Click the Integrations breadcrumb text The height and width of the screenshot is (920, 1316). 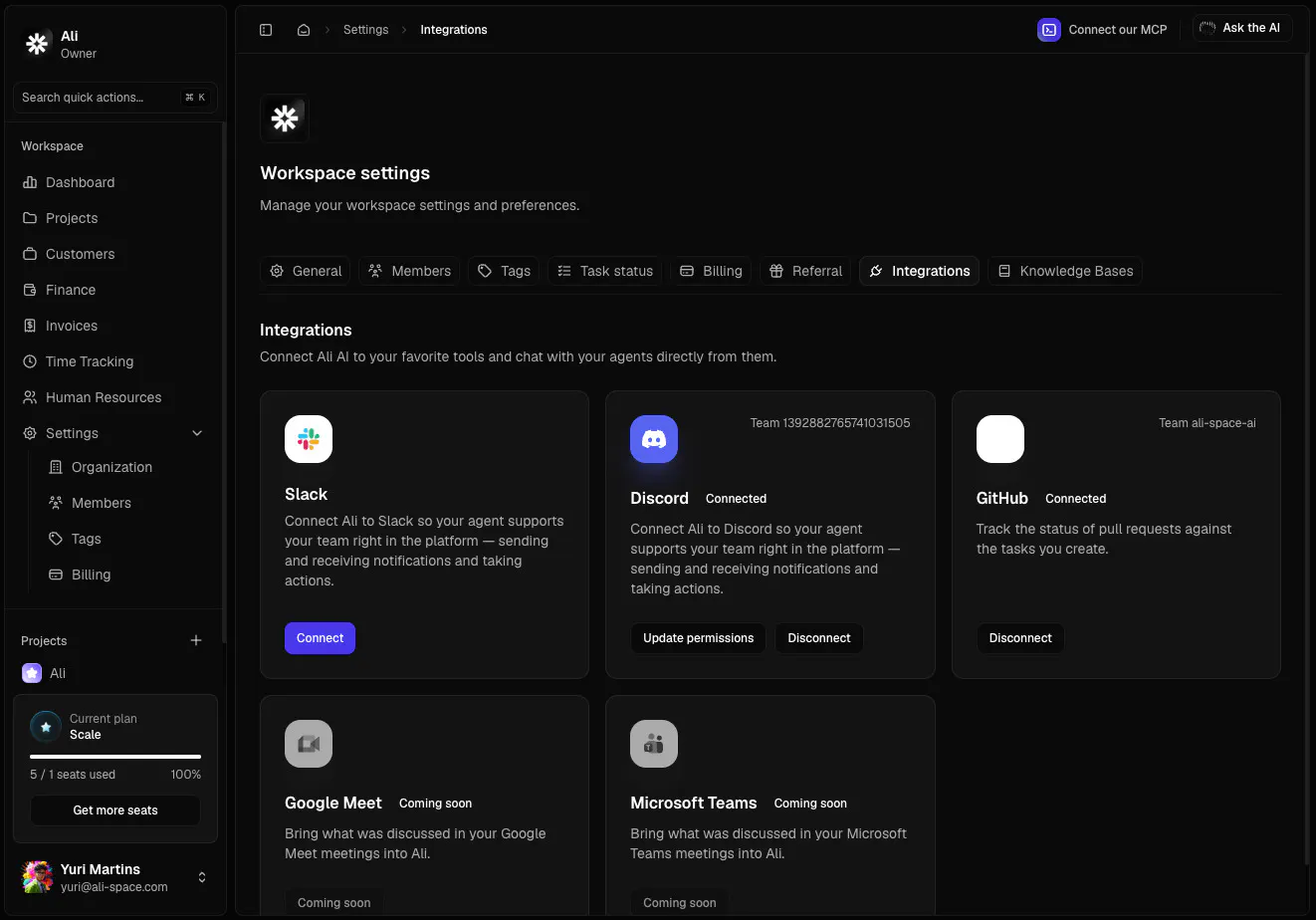pyautogui.click(x=454, y=30)
